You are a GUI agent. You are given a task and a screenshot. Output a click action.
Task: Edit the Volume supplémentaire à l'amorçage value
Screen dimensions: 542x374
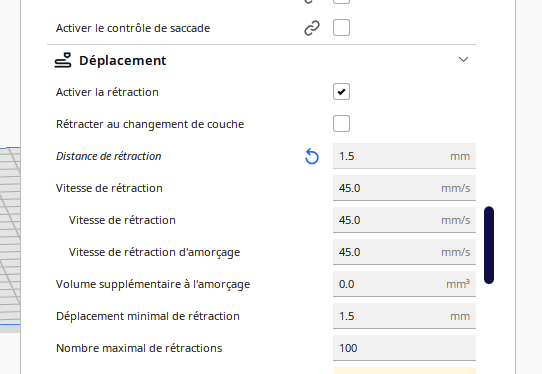404,284
